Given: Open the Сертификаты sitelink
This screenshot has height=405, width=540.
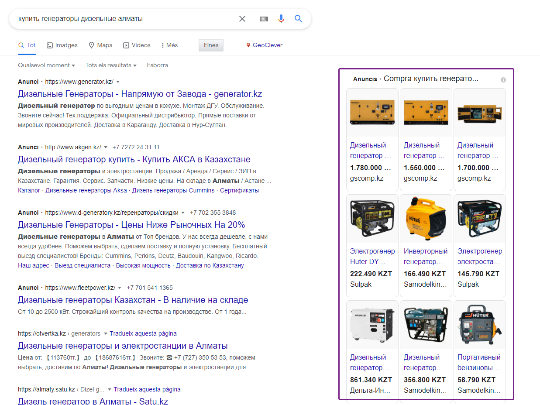Looking at the screenshot, I should coord(239,190).
